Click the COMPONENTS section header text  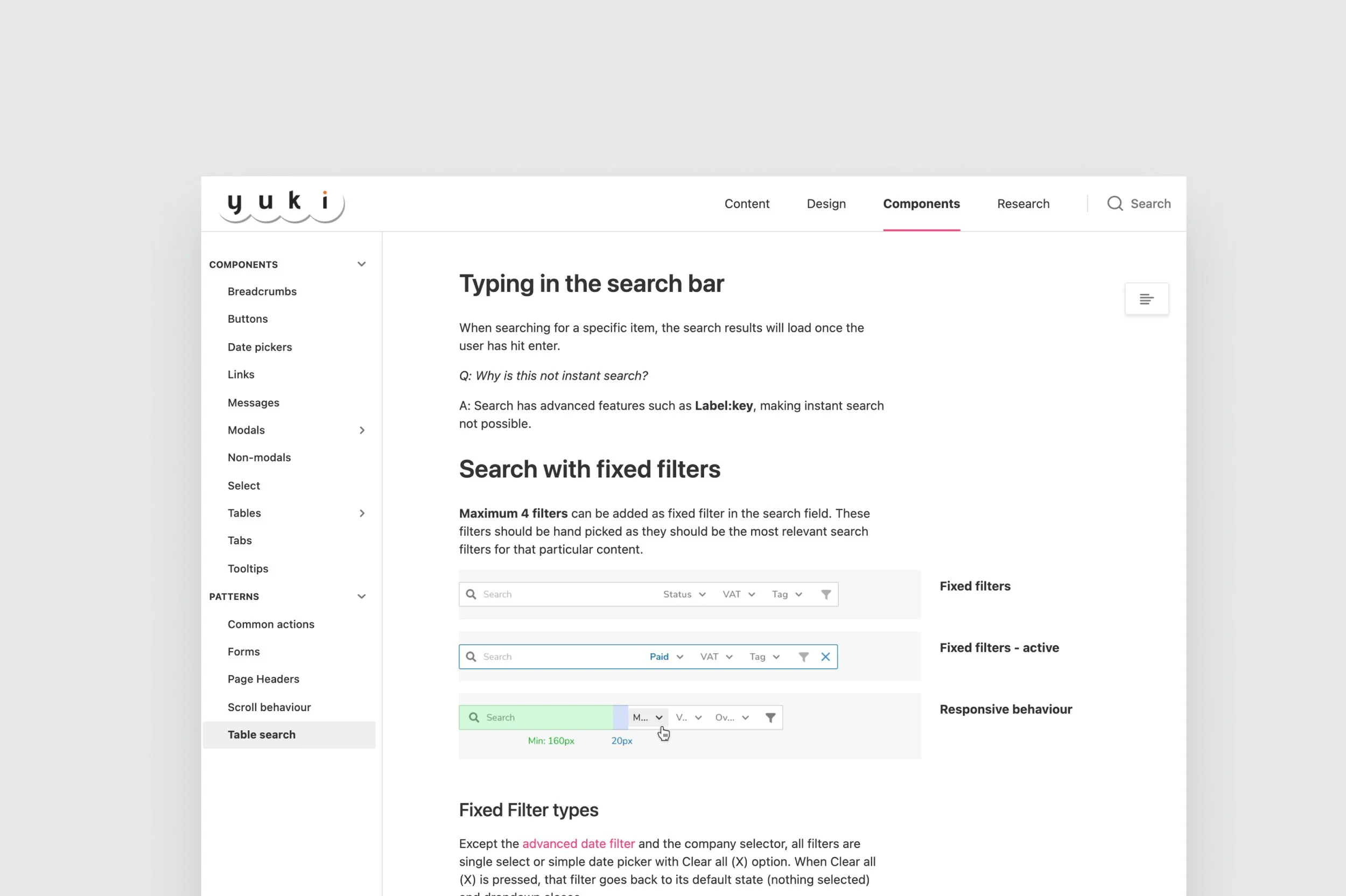point(243,265)
